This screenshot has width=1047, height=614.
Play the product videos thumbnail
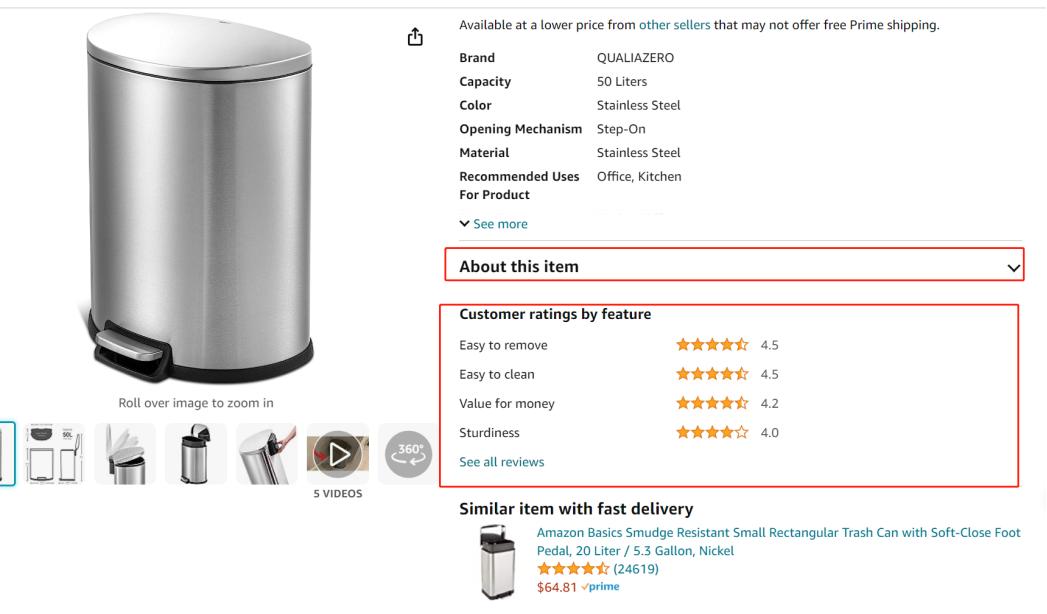(337, 453)
